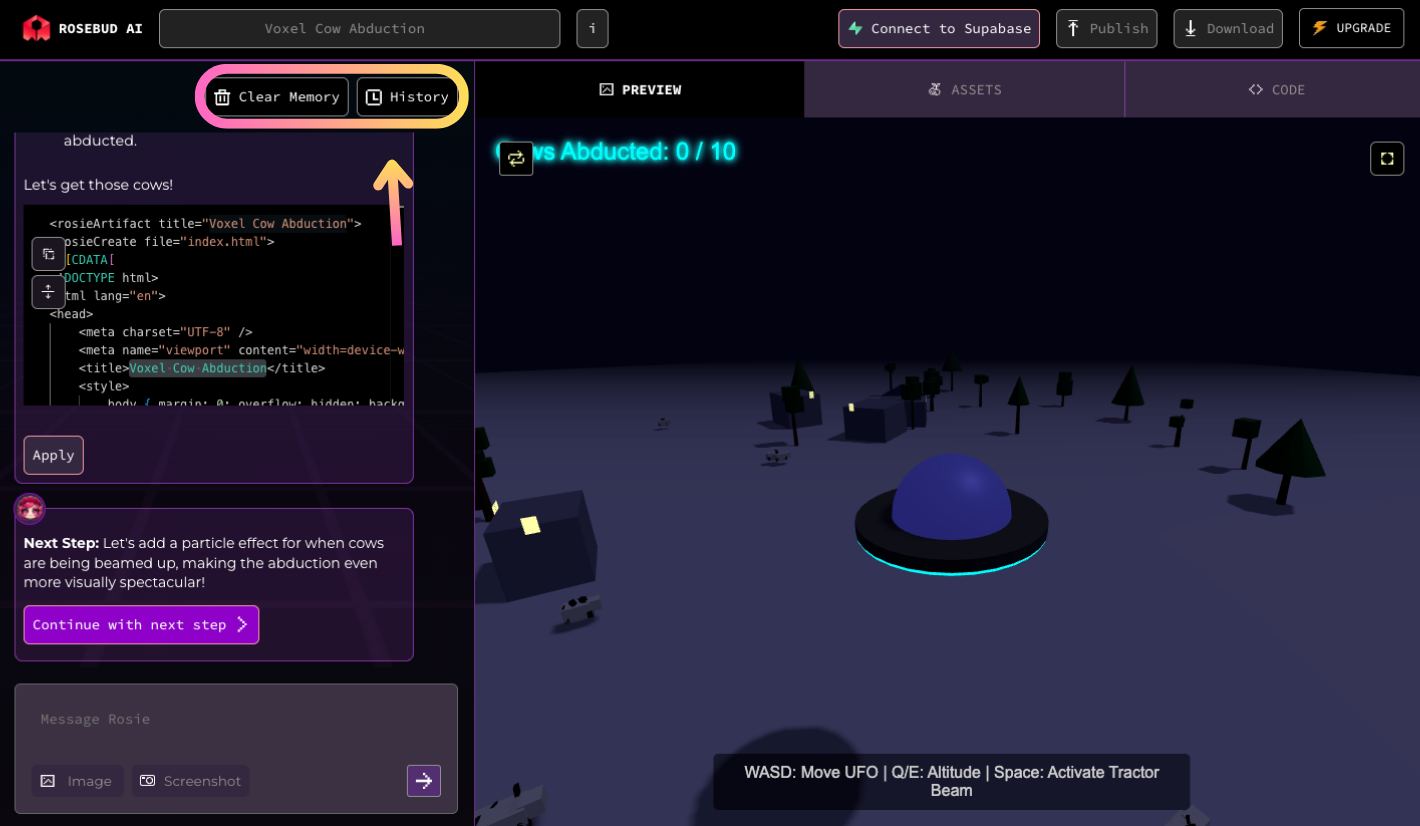Image resolution: width=1420 pixels, height=826 pixels.
Task: Enter fullscreen preview mode
Action: [x=1387, y=158]
